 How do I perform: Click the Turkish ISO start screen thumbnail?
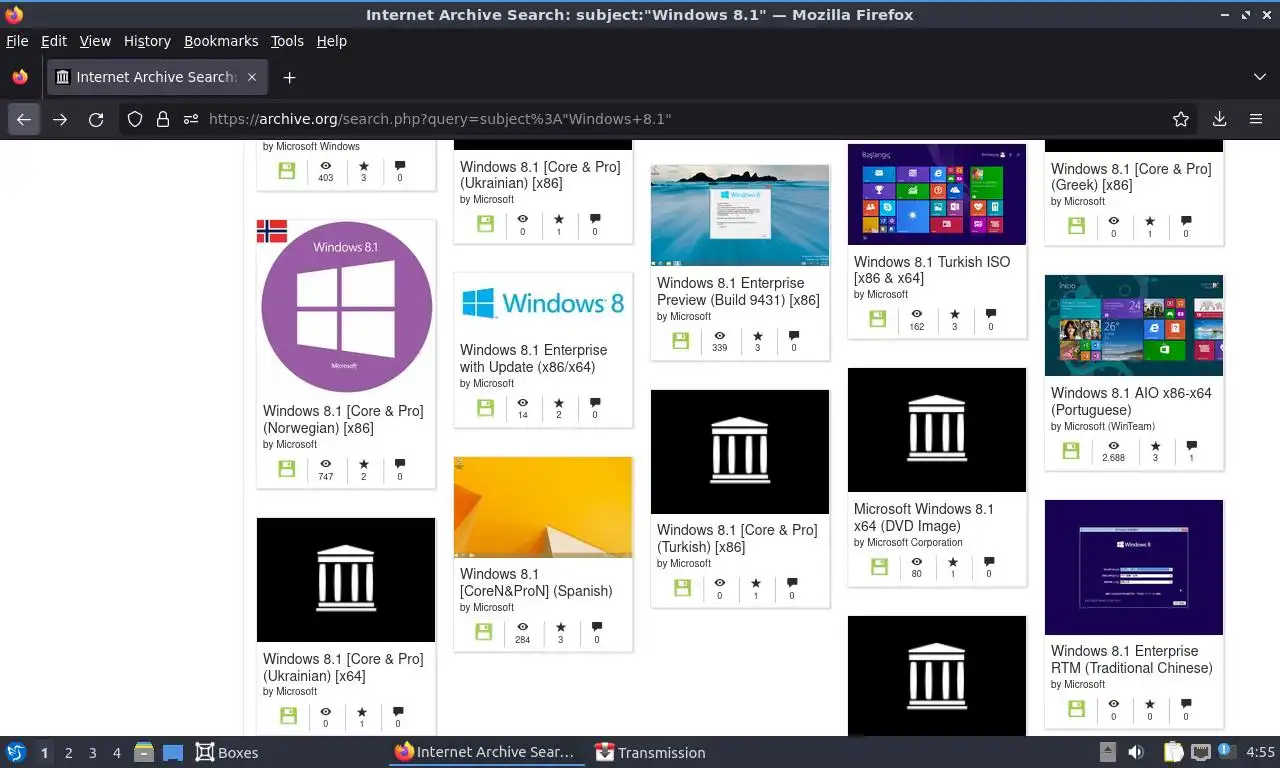pyautogui.click(x=937, y=194)
